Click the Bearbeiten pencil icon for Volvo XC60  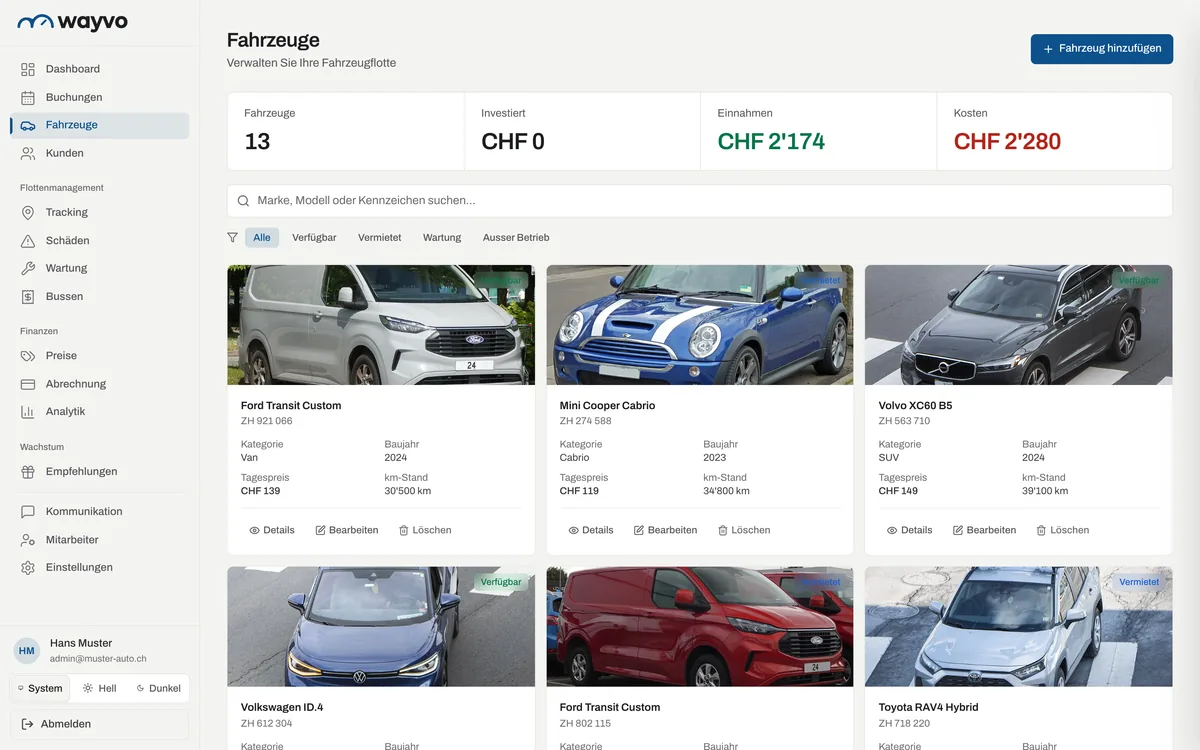coord(958,530)
